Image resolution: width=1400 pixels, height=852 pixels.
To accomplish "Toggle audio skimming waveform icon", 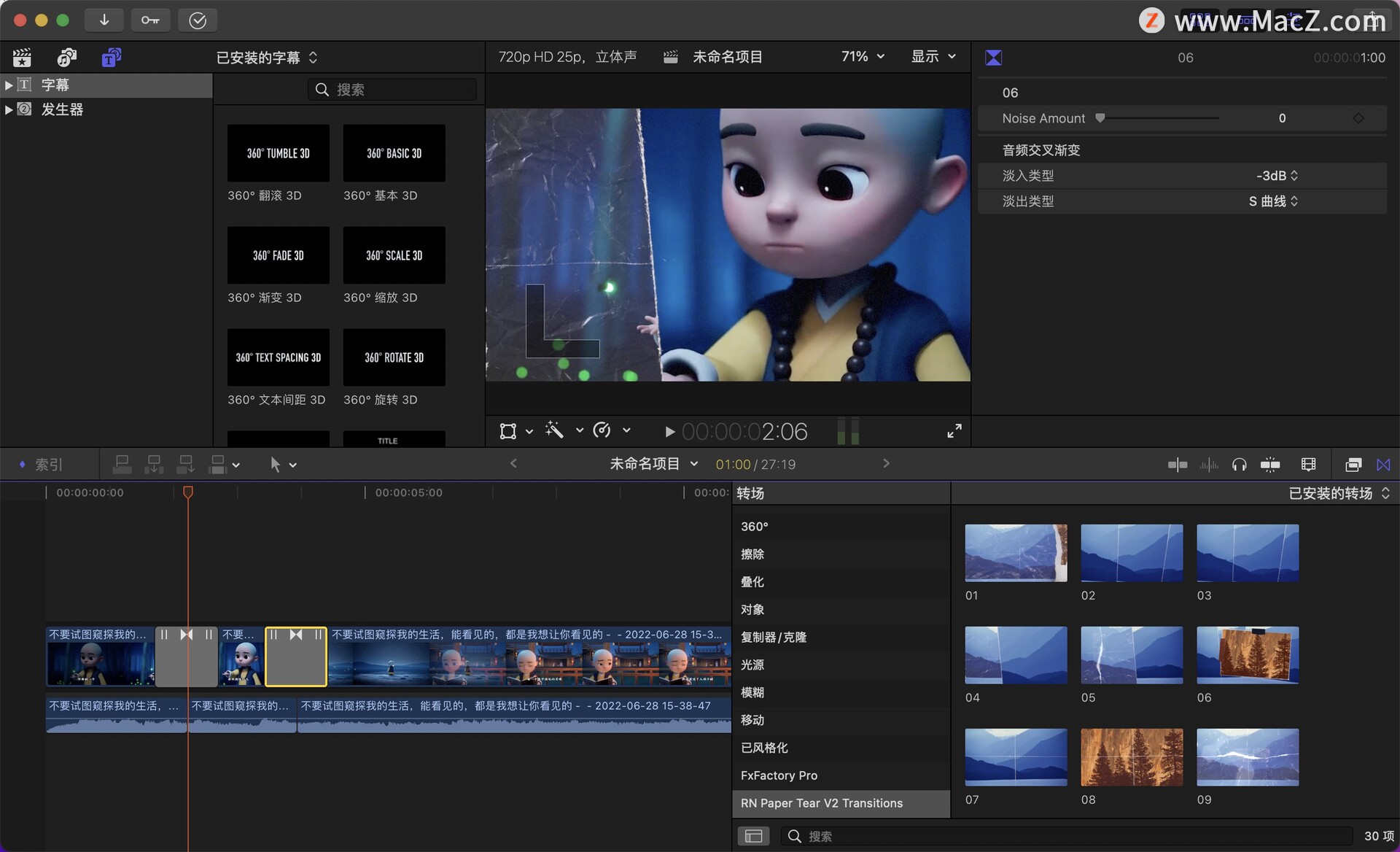I will [x=1208, y=465].
